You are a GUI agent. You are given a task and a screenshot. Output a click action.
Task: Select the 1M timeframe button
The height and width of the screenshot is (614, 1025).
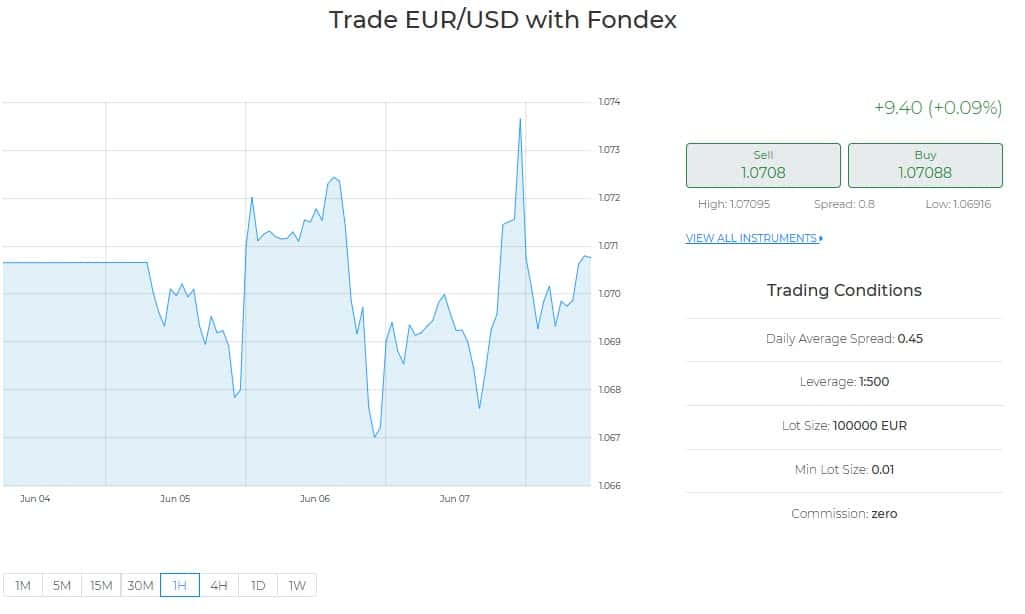pyautogui.click(x=23, y=585)
